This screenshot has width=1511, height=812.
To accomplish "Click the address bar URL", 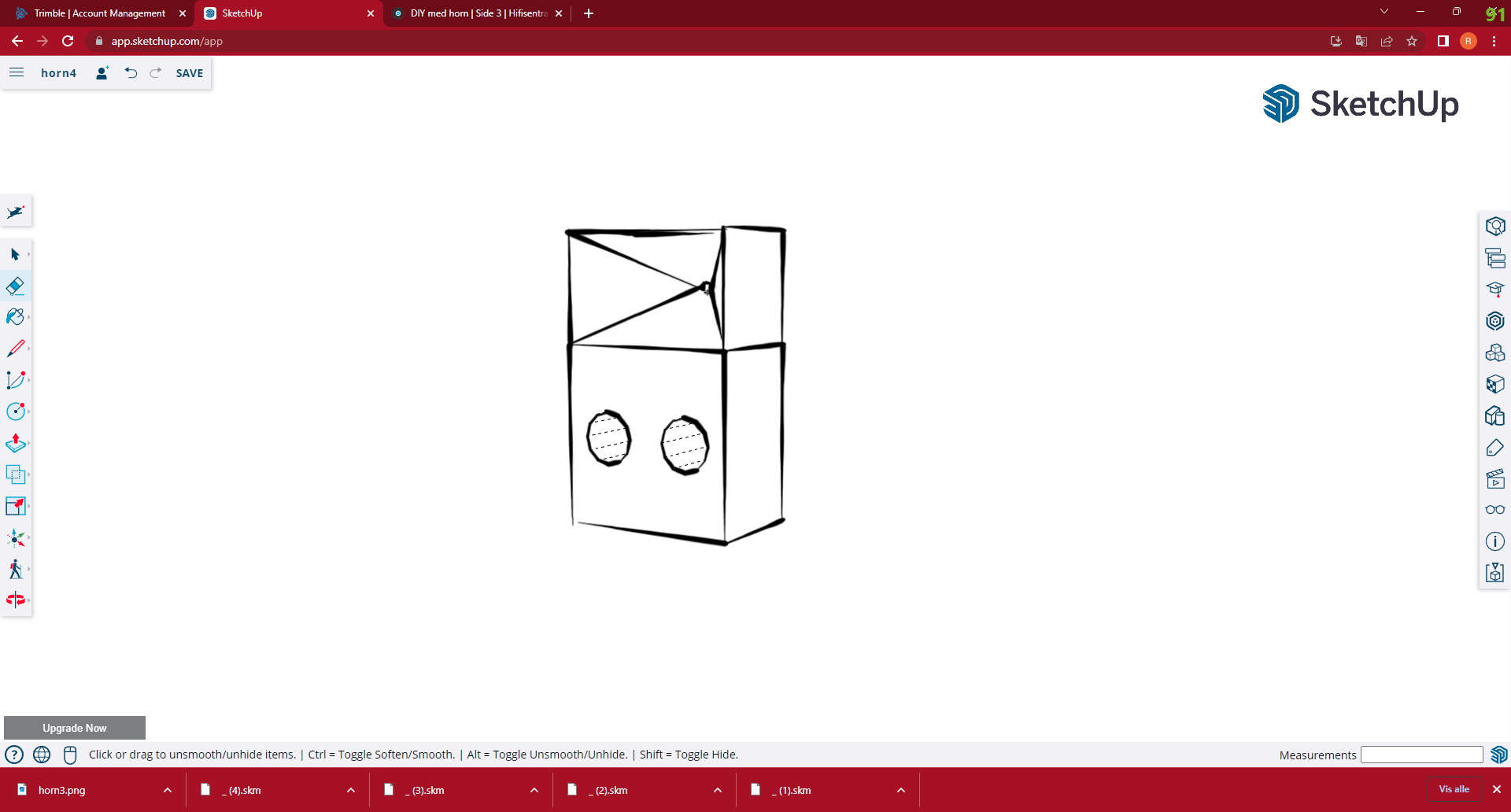I will [167, 41].
